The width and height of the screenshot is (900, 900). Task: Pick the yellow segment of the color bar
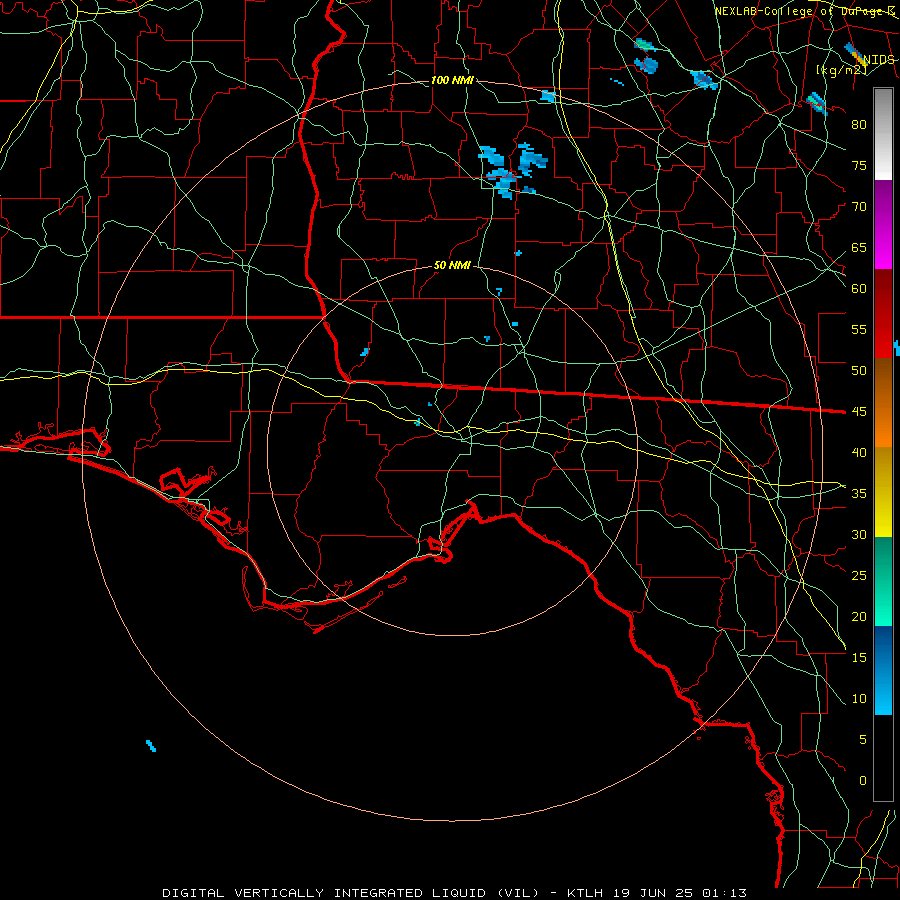(x=883, y=492)
